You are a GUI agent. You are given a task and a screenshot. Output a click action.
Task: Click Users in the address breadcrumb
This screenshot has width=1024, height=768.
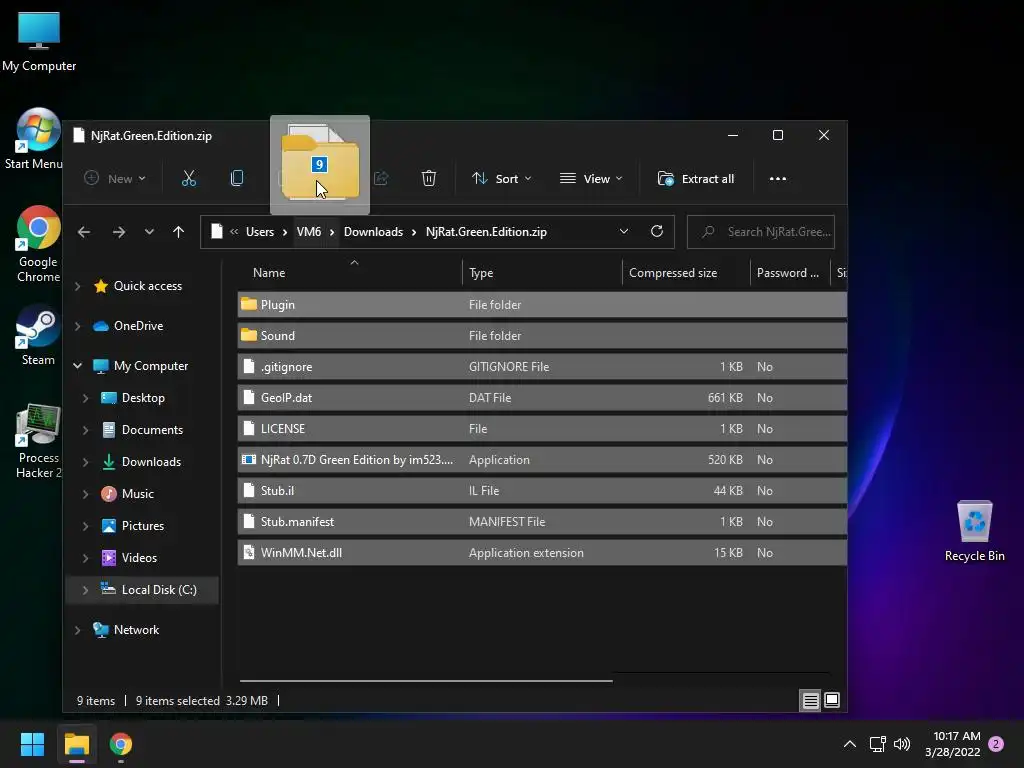[x=260, y=232]
